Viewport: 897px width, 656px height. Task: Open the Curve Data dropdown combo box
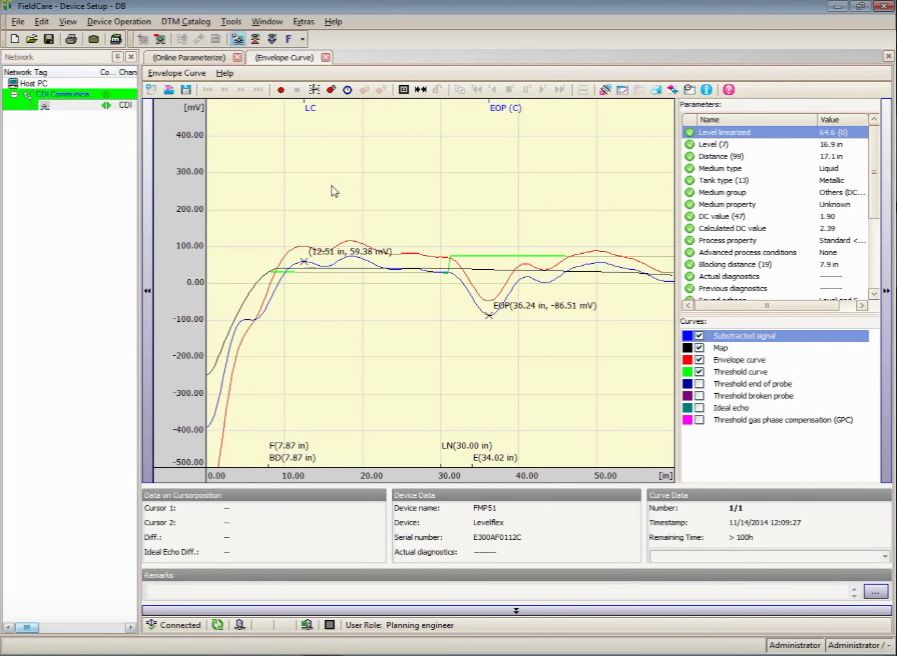[885, 556]
